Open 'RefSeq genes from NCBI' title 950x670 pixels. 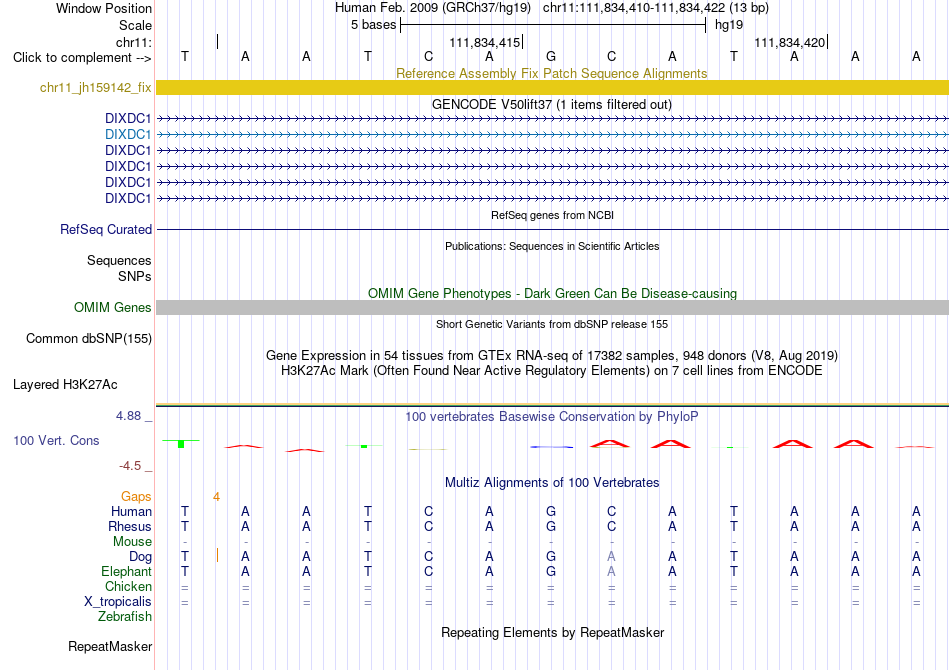[x=552, y=215]
